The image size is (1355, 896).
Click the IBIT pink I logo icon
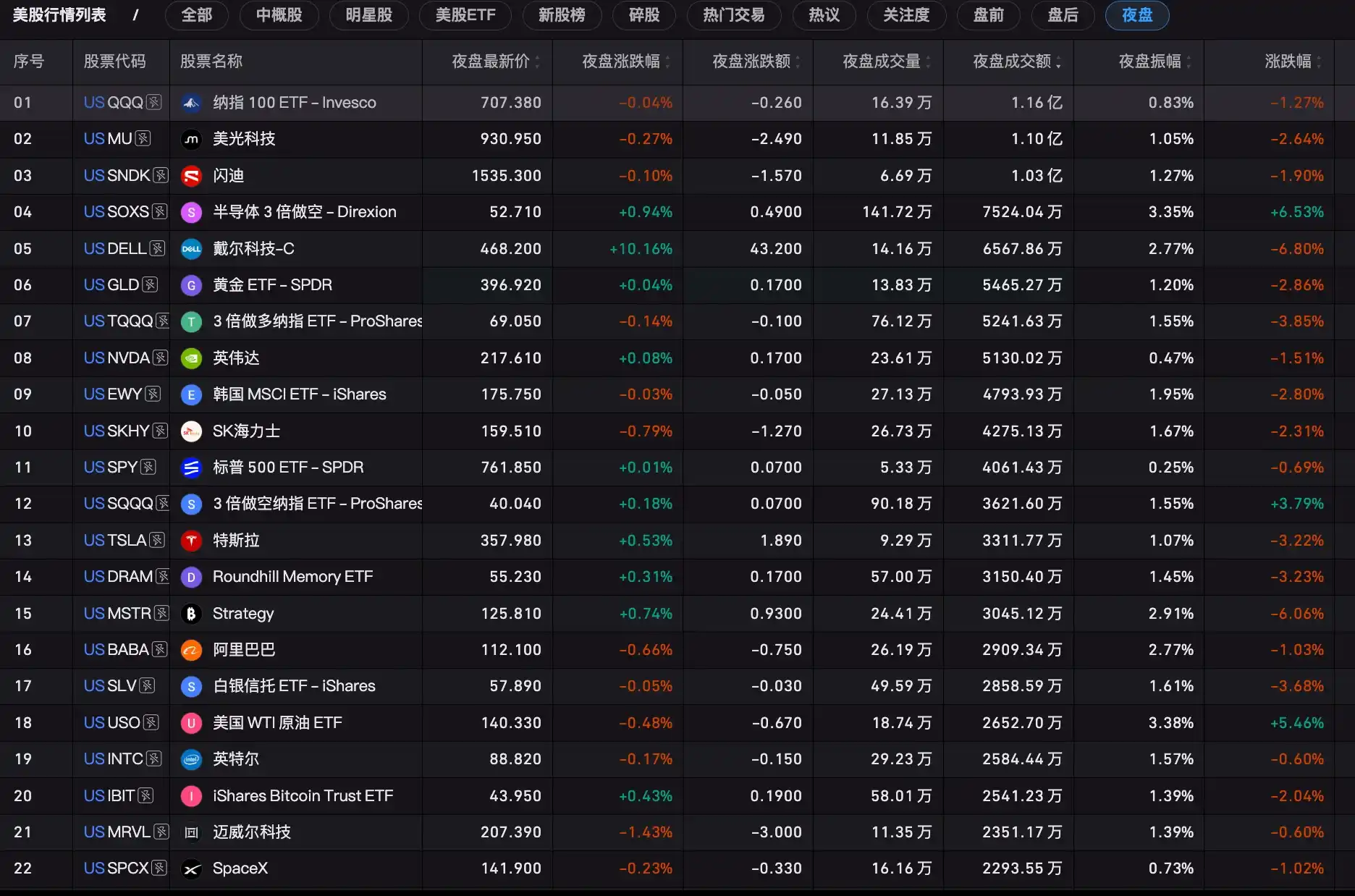191,796
